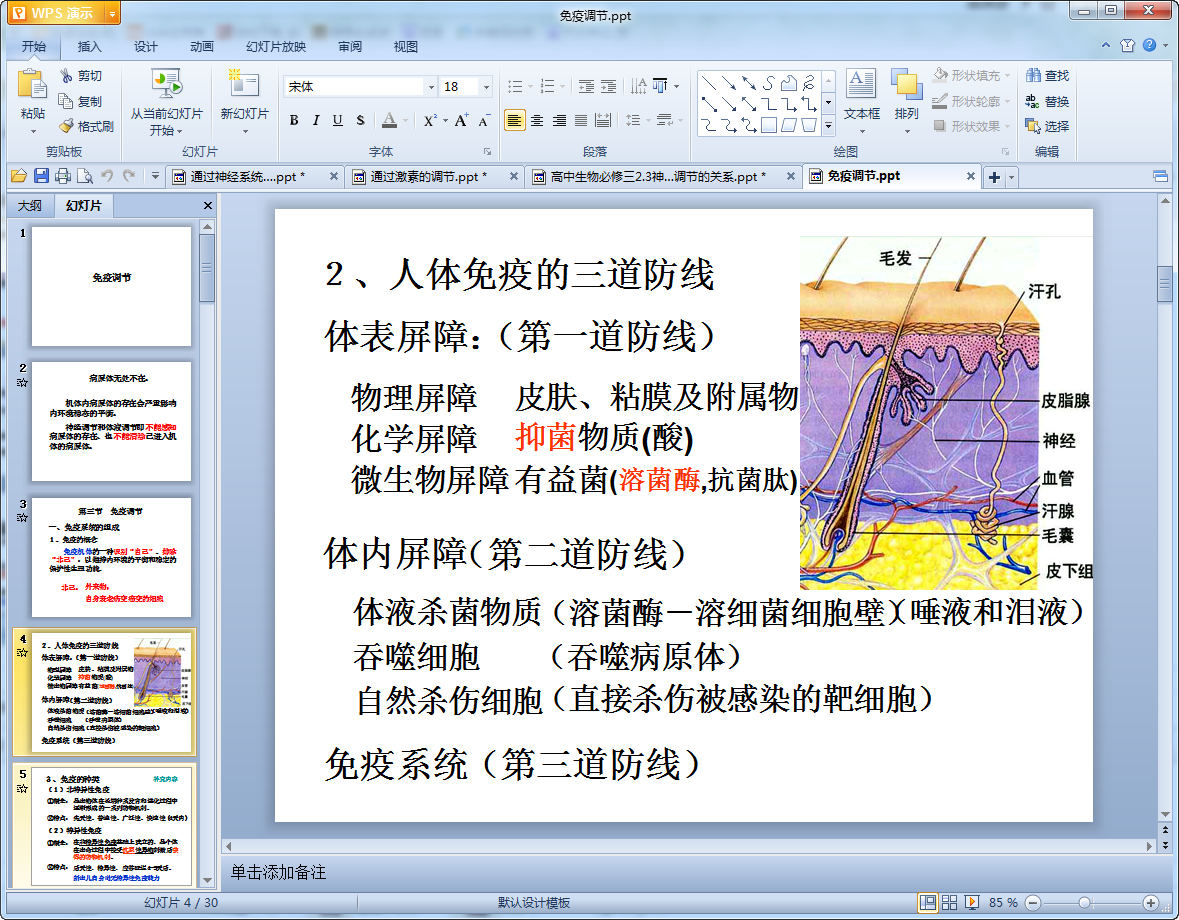The width and height of the screenshot is (1179, 920).
Task: Click the Copy (复制) icon
Action: coord(66,101)
